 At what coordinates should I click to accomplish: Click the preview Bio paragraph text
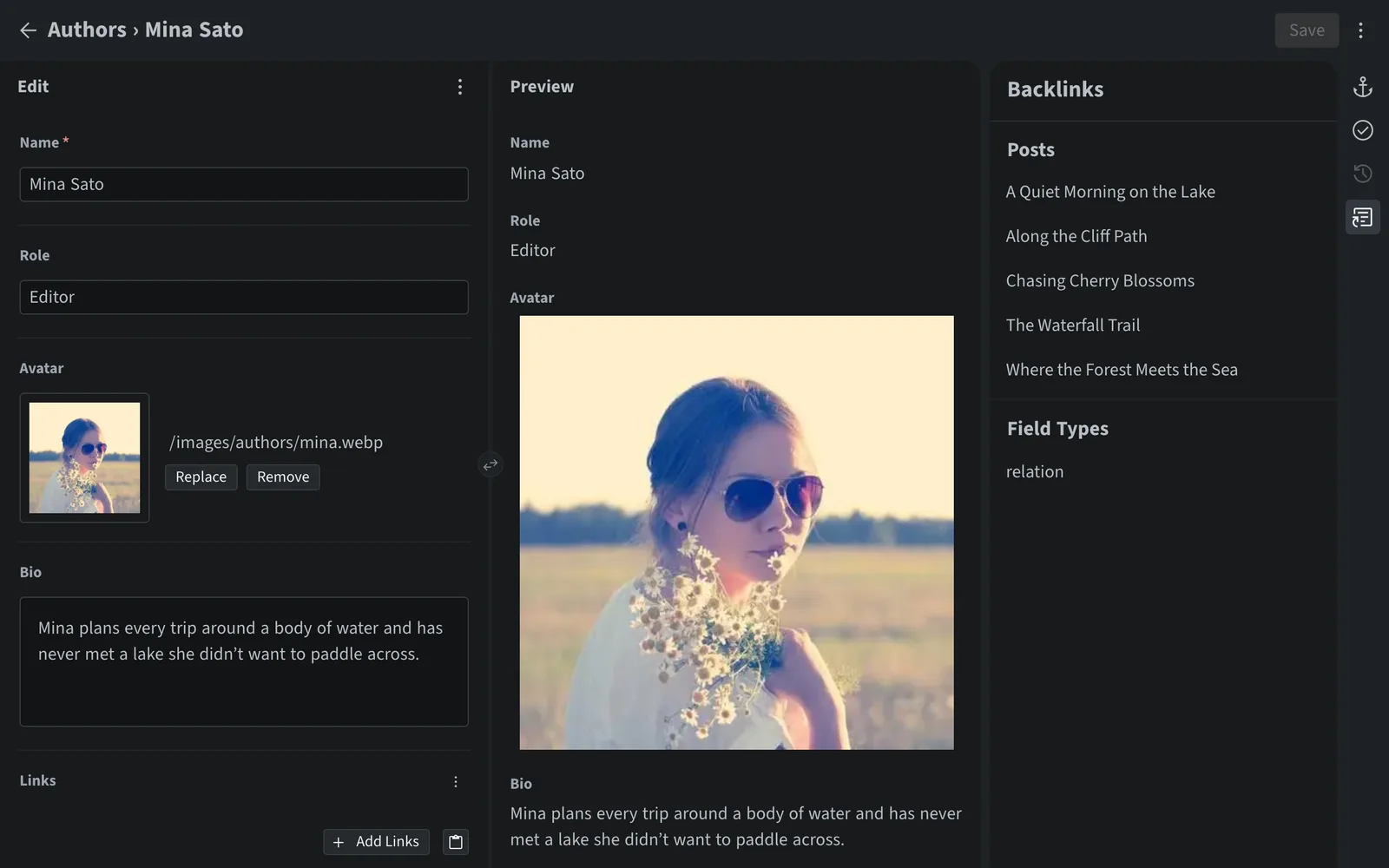(x=736, y=826)
